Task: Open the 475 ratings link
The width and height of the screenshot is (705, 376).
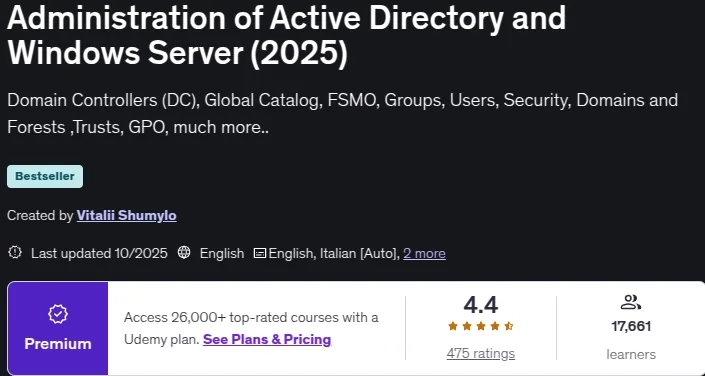Action: coord(481,354)
